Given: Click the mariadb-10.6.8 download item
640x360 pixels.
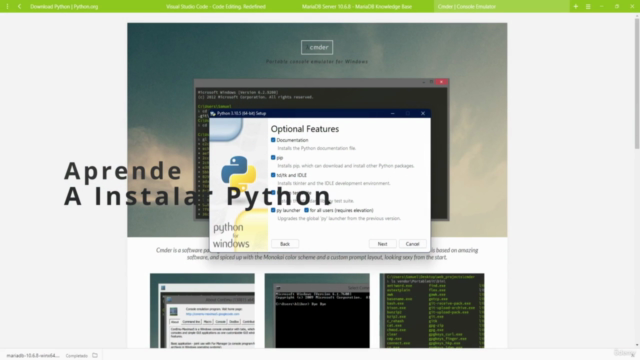Looking at the screenshot, I should point(33,356).
